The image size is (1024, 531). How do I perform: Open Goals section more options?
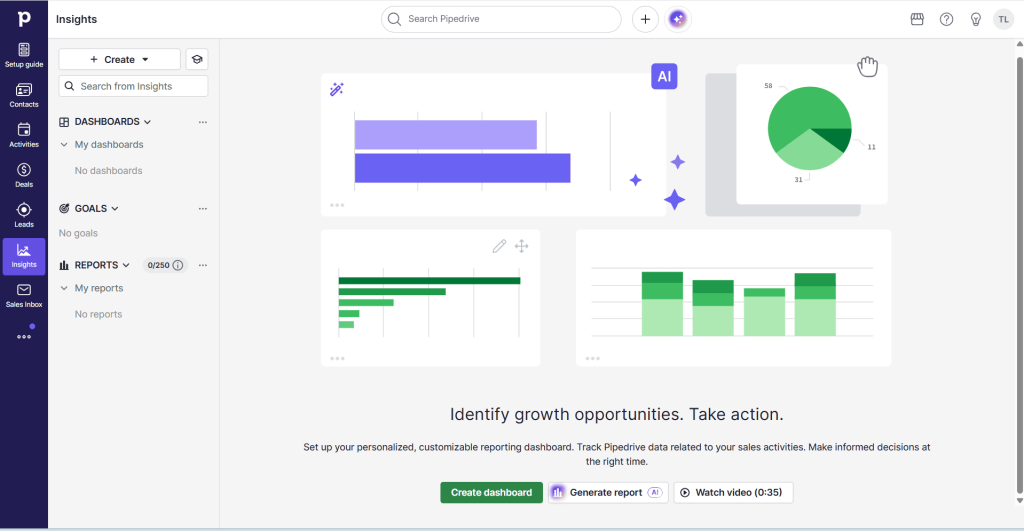[x=202, y=209]
